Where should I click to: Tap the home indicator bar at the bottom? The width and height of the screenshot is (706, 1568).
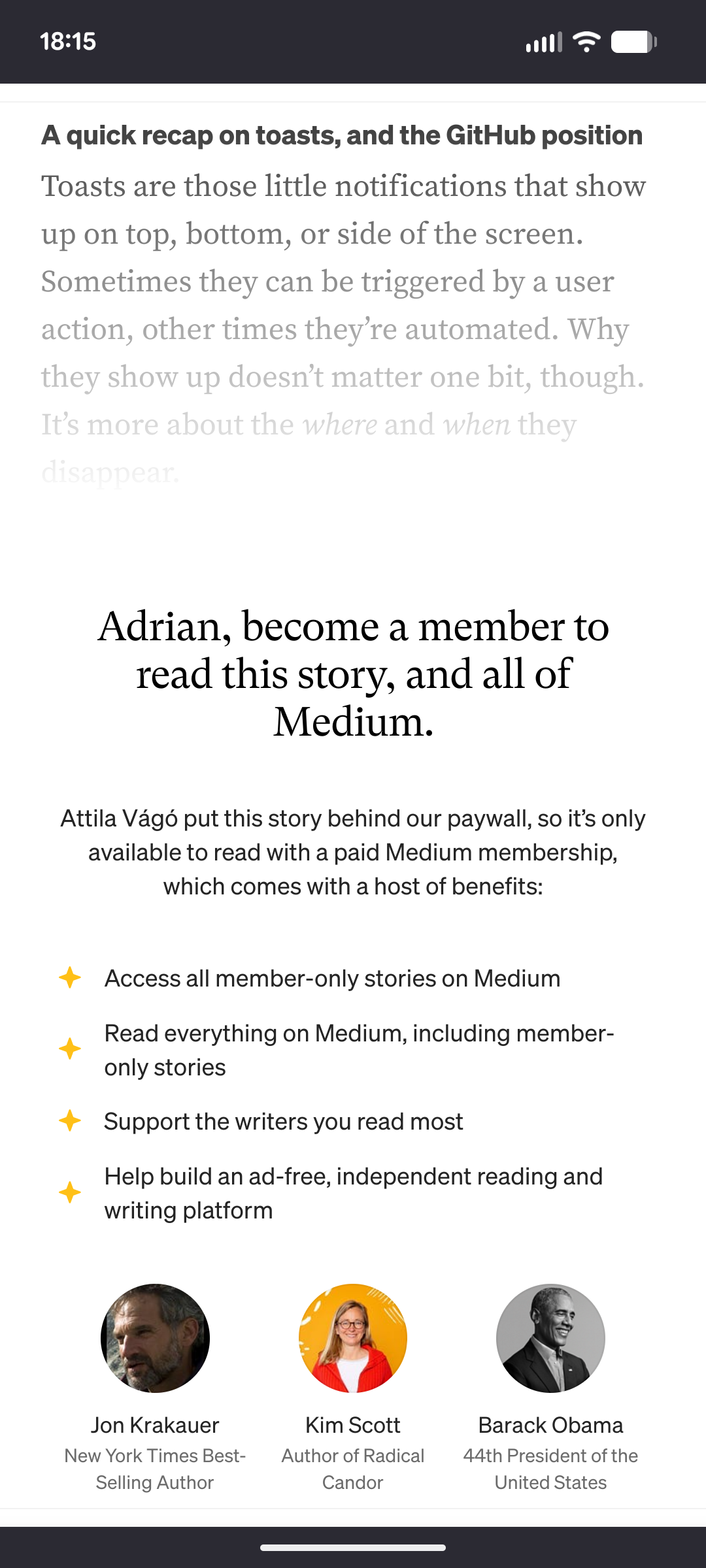[x=353, y=1547]
